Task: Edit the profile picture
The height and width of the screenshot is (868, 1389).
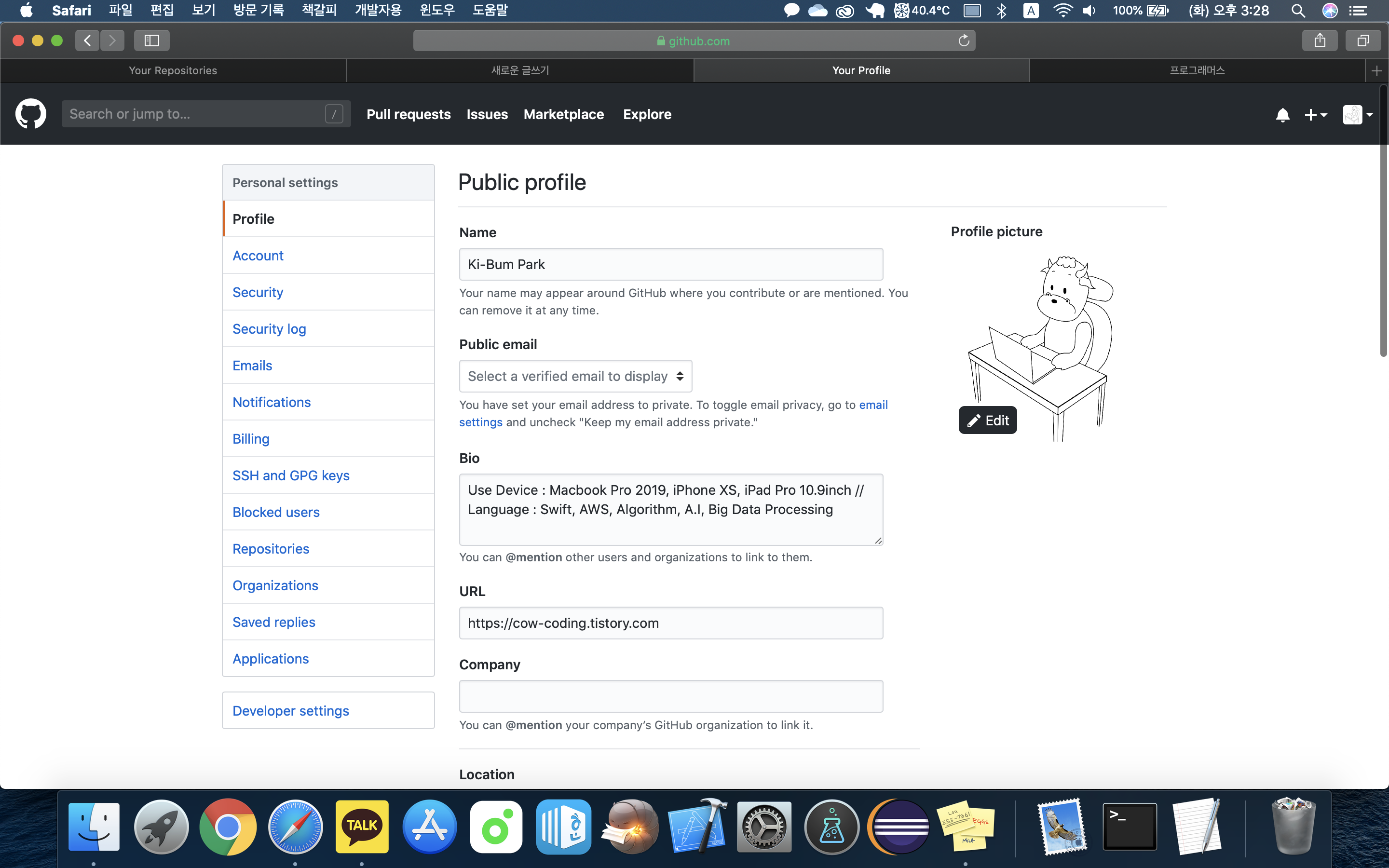Action: coord(987,420)
